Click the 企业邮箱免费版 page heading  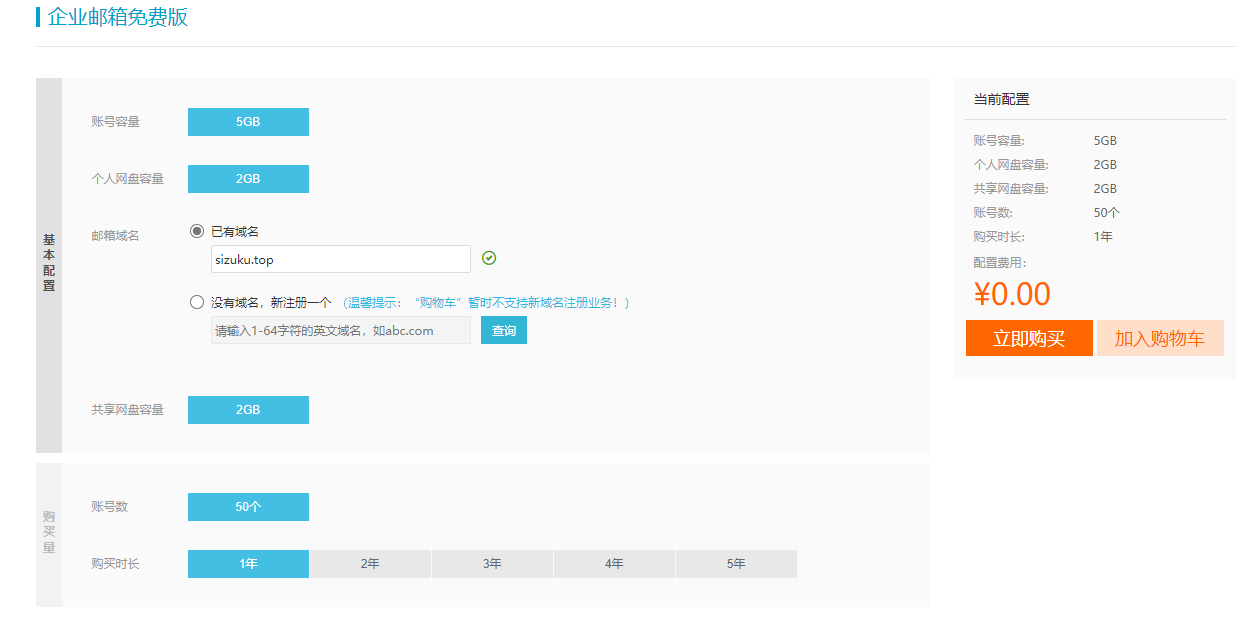pos(118,17)
